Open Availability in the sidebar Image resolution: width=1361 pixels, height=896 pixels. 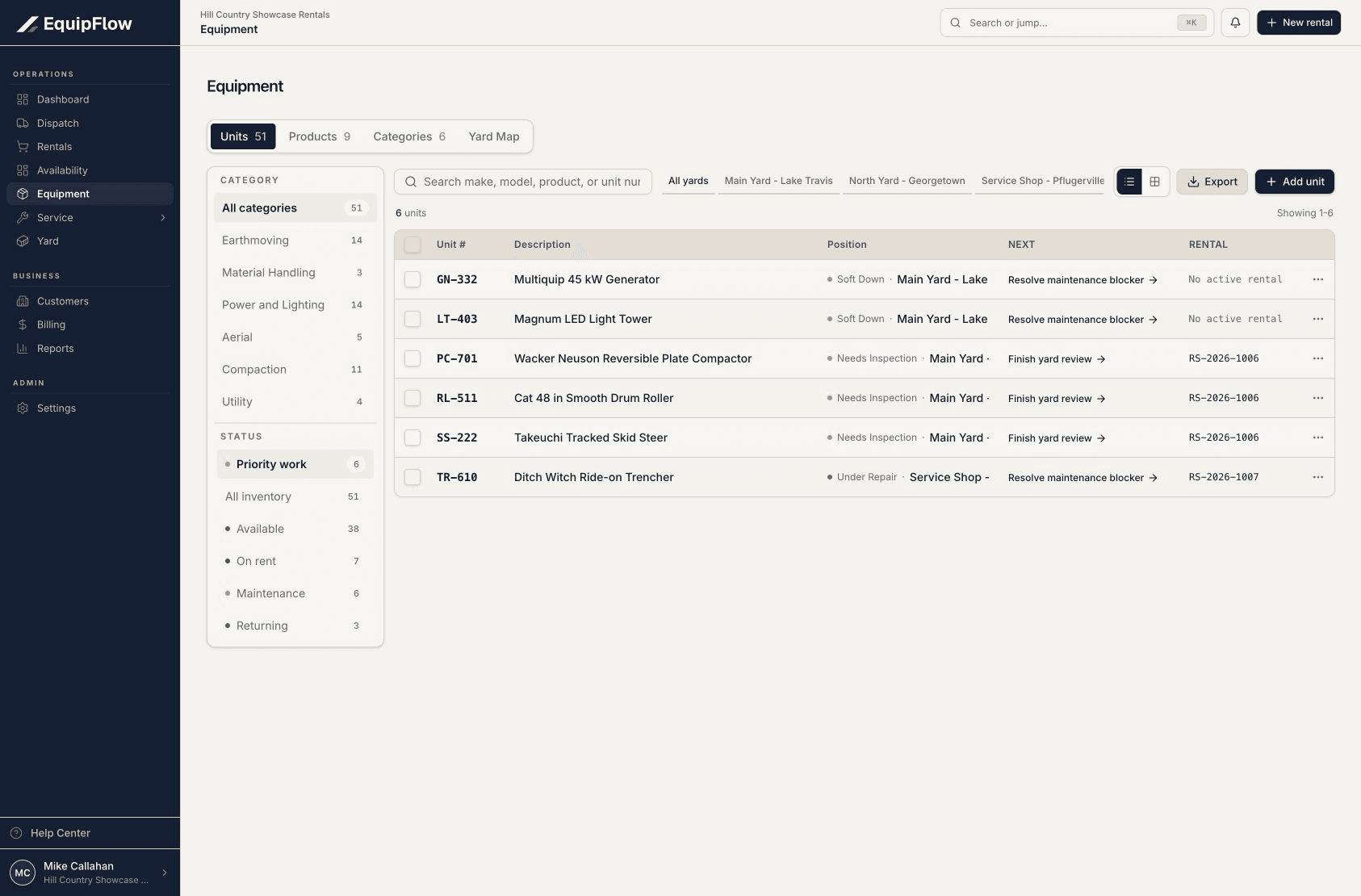pos(90,170)
